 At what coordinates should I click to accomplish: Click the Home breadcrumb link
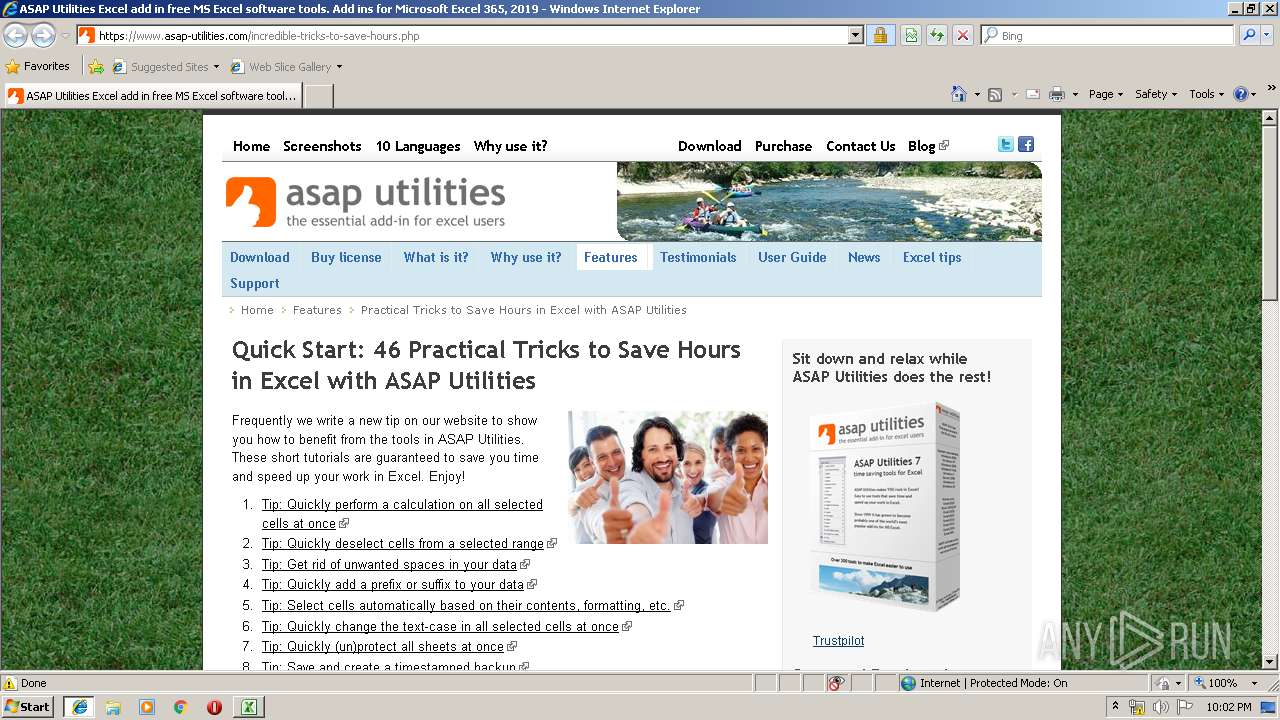(x=257, y=310)
